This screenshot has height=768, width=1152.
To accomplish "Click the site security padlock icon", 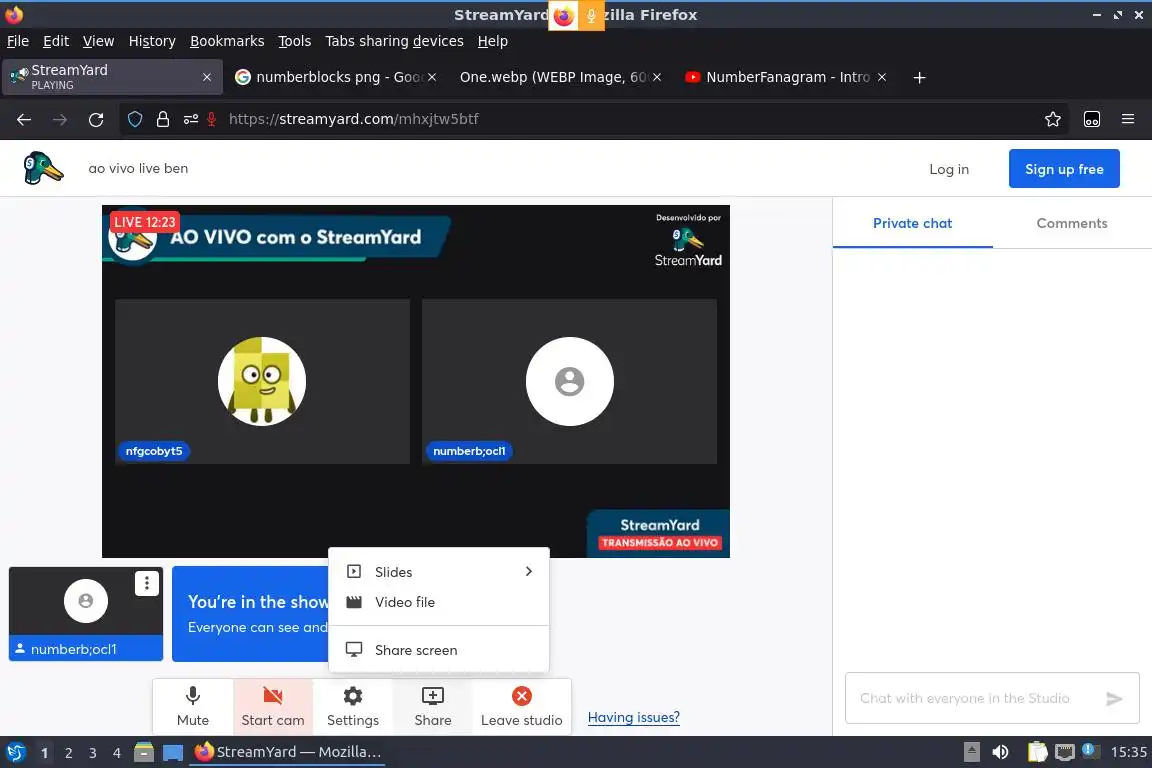I will tap(163, 119).
